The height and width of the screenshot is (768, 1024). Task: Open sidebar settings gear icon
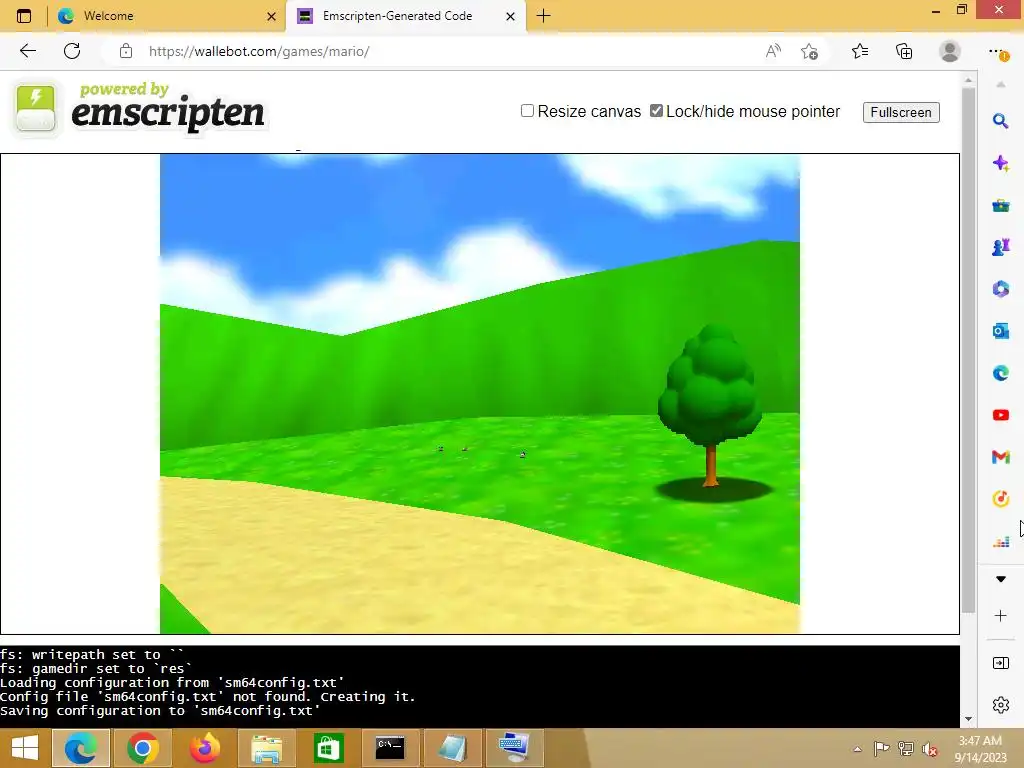click(x=1000, y=705)
